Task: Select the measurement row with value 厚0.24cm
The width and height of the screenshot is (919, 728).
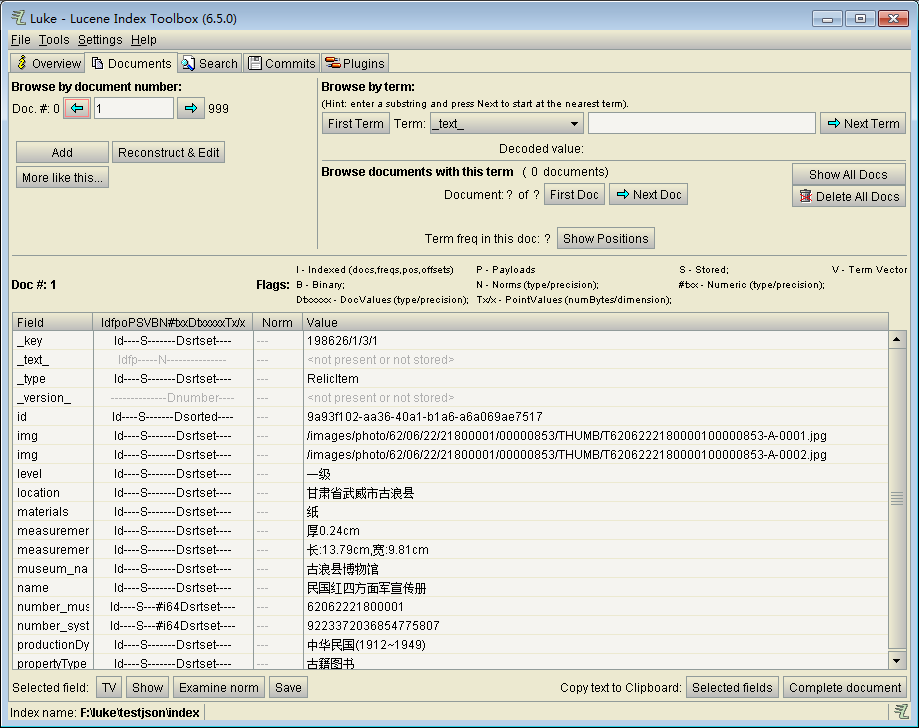Action: pos(450,530)
